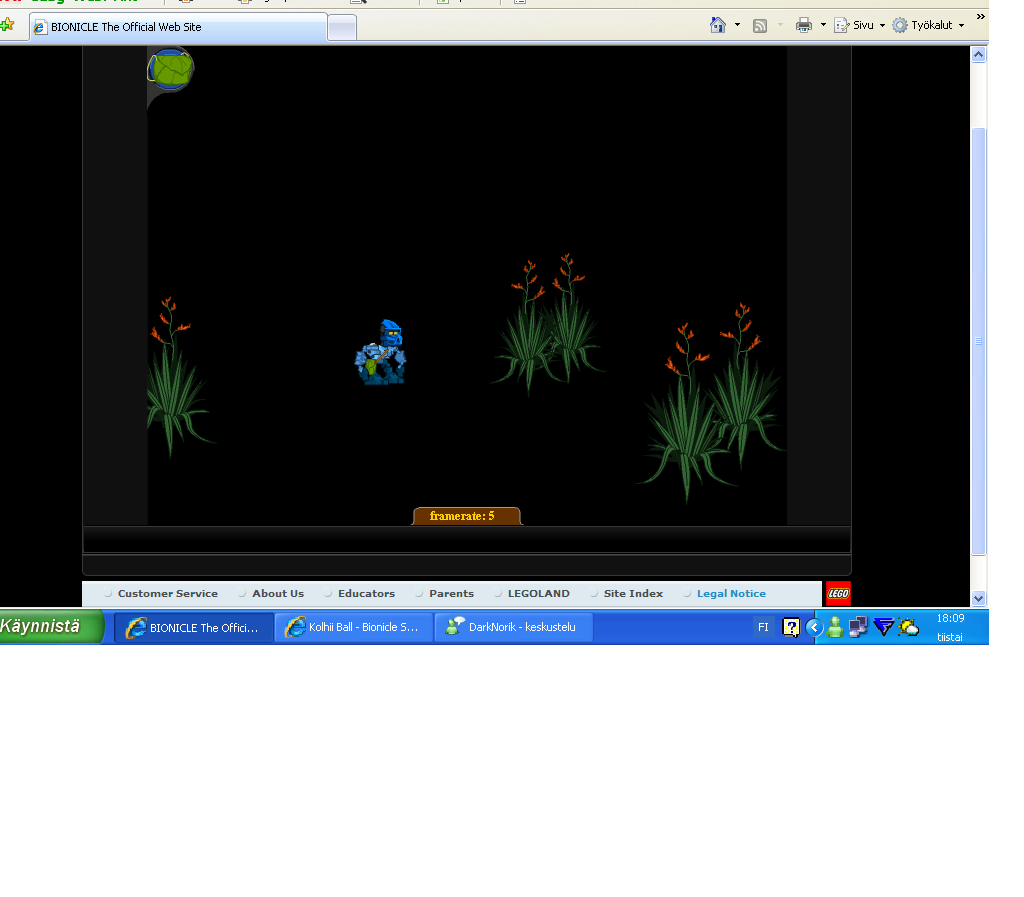Open the Site Index link
The height and width of the screenshot is (897, 1024).
pos(633,593)
